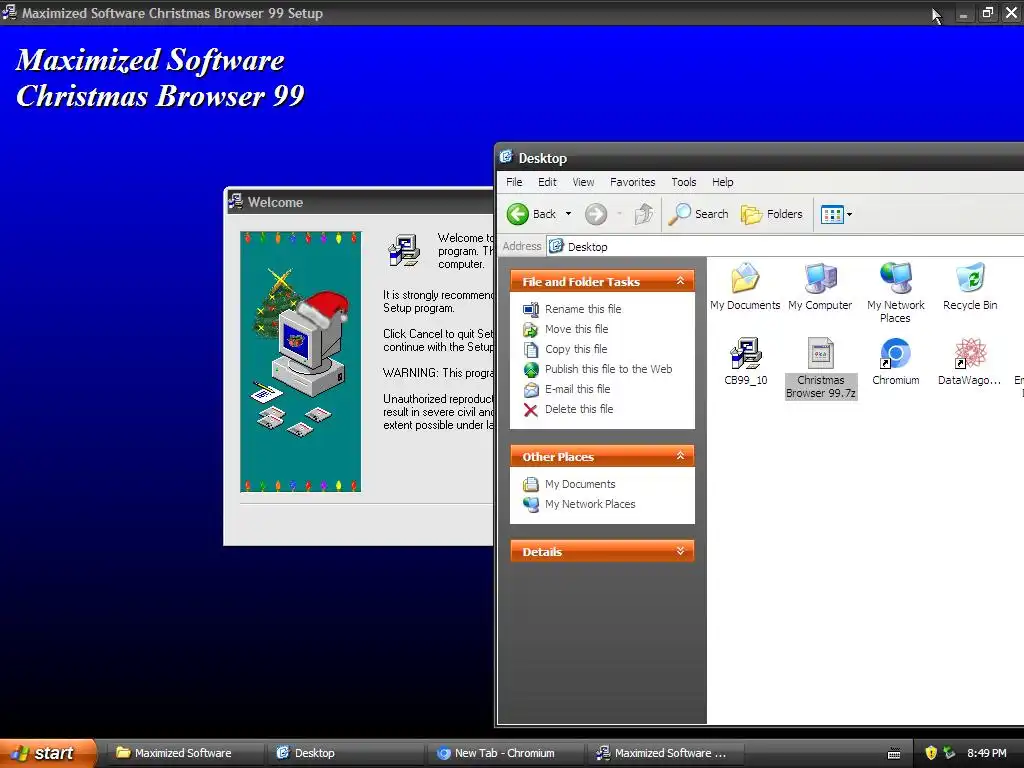Click the Copy this file icon
Image resolution: width=1024 pixels, height=768 pixels.
click(531, 349)
